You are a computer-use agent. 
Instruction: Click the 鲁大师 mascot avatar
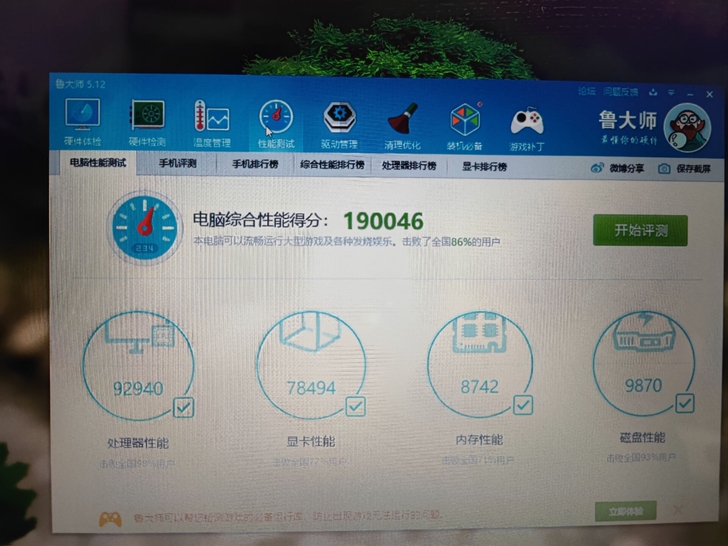coord(687,128)
